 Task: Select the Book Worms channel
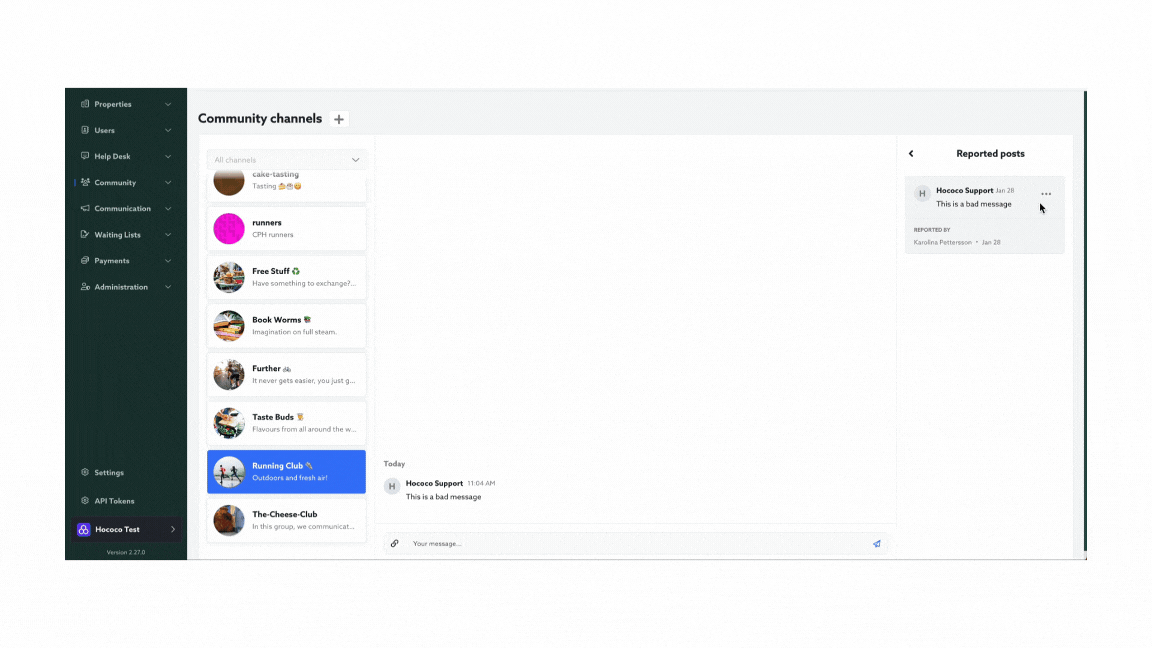(x=287, y=326)
